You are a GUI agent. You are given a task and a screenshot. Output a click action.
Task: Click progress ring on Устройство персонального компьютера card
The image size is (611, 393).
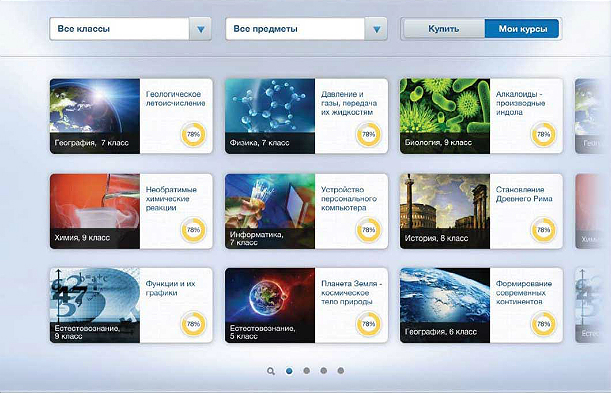click(368, 230)
